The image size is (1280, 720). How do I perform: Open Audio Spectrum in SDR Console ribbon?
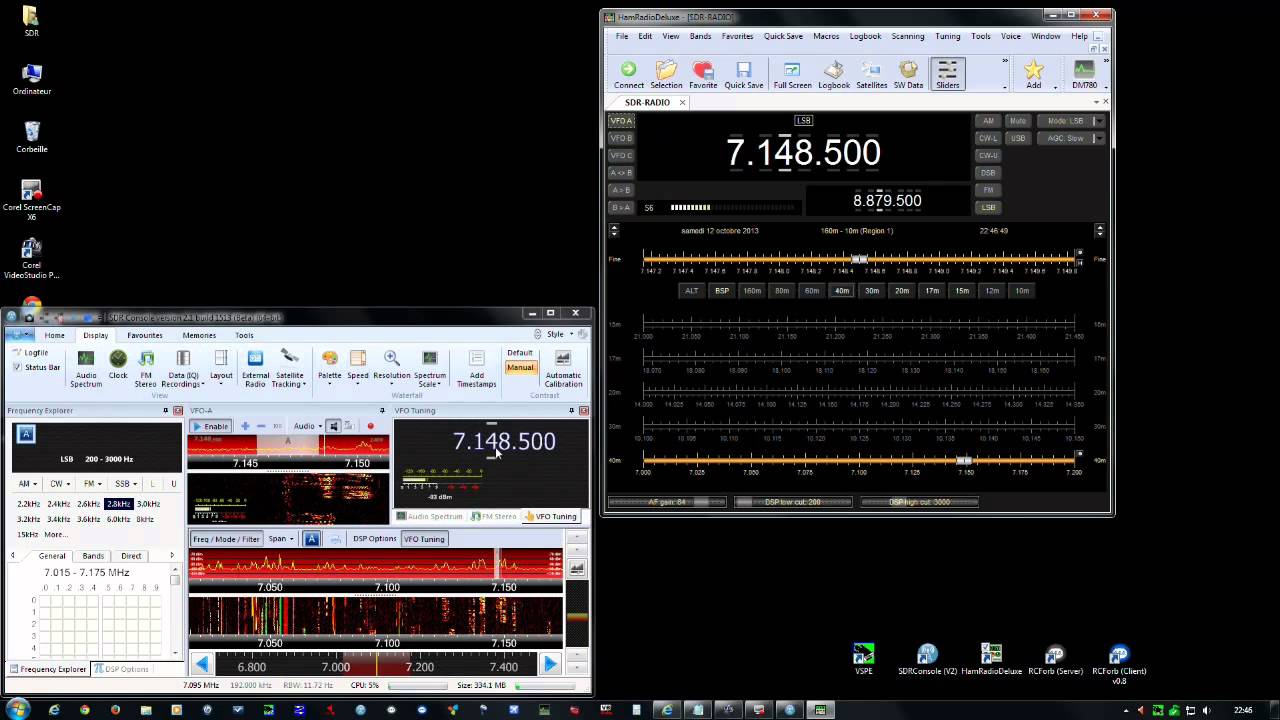click(86, 369)
